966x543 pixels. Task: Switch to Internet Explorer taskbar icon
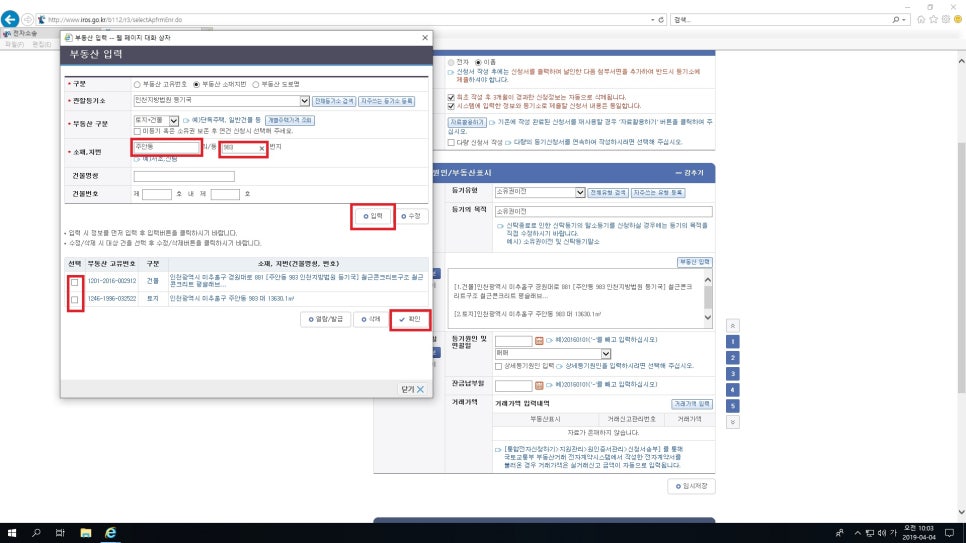pyautogui.click(x=110, y=533)
